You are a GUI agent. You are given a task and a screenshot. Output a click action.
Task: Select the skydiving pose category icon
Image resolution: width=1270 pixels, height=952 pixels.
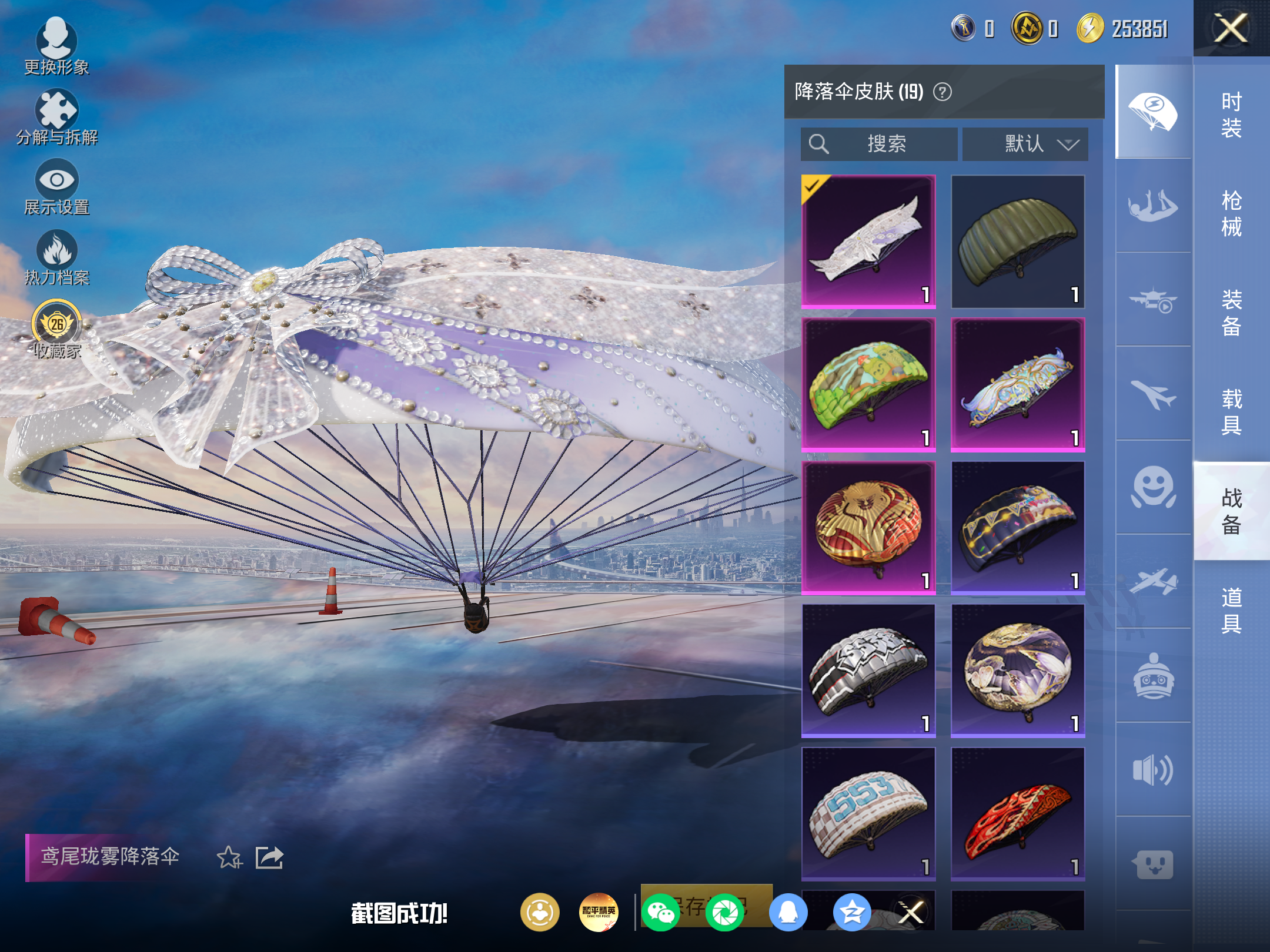point(1153,206)
